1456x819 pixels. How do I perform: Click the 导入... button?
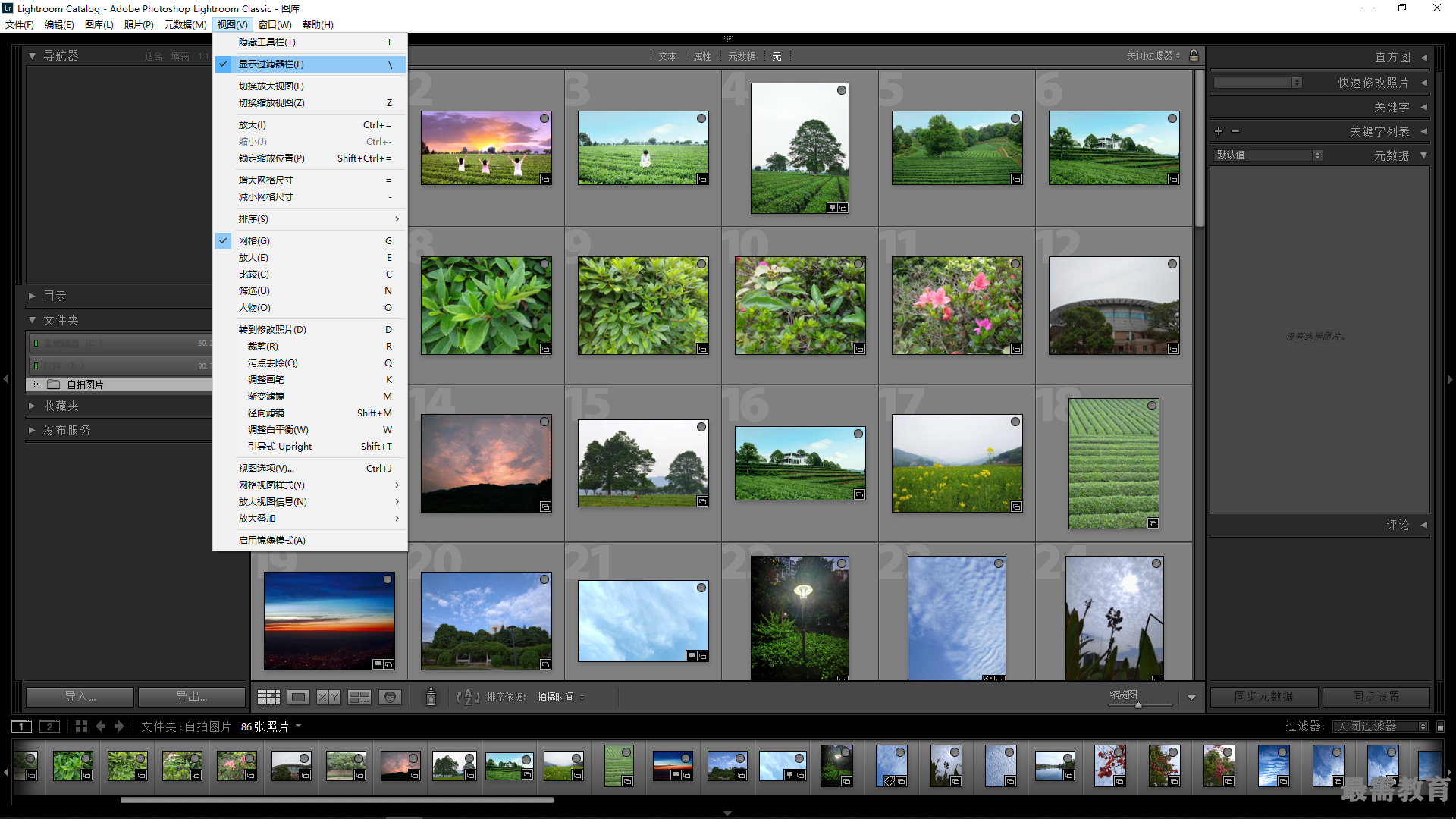click(x=80, y=696)
